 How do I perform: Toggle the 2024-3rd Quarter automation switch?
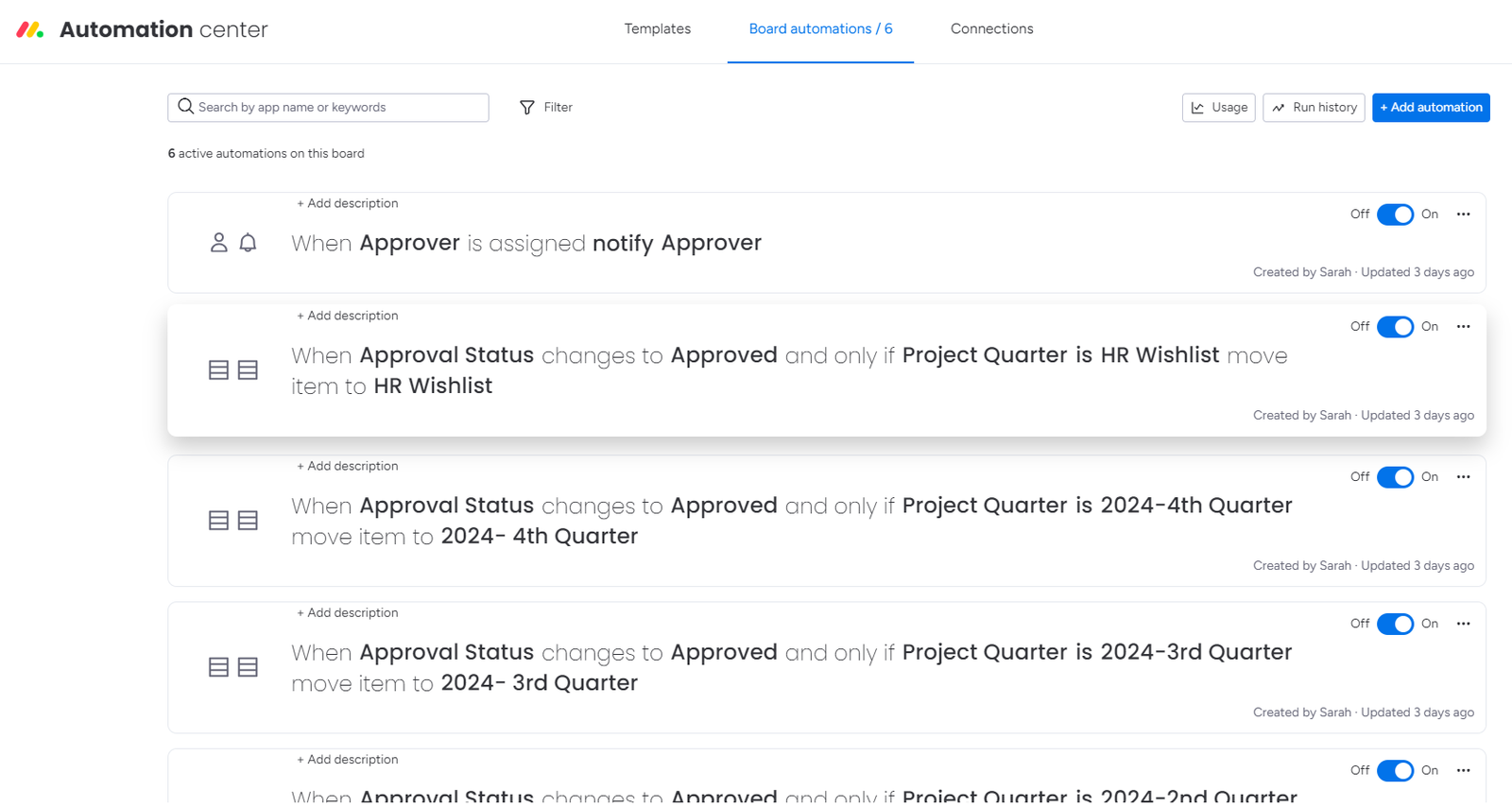click(x=1395, y=624)
